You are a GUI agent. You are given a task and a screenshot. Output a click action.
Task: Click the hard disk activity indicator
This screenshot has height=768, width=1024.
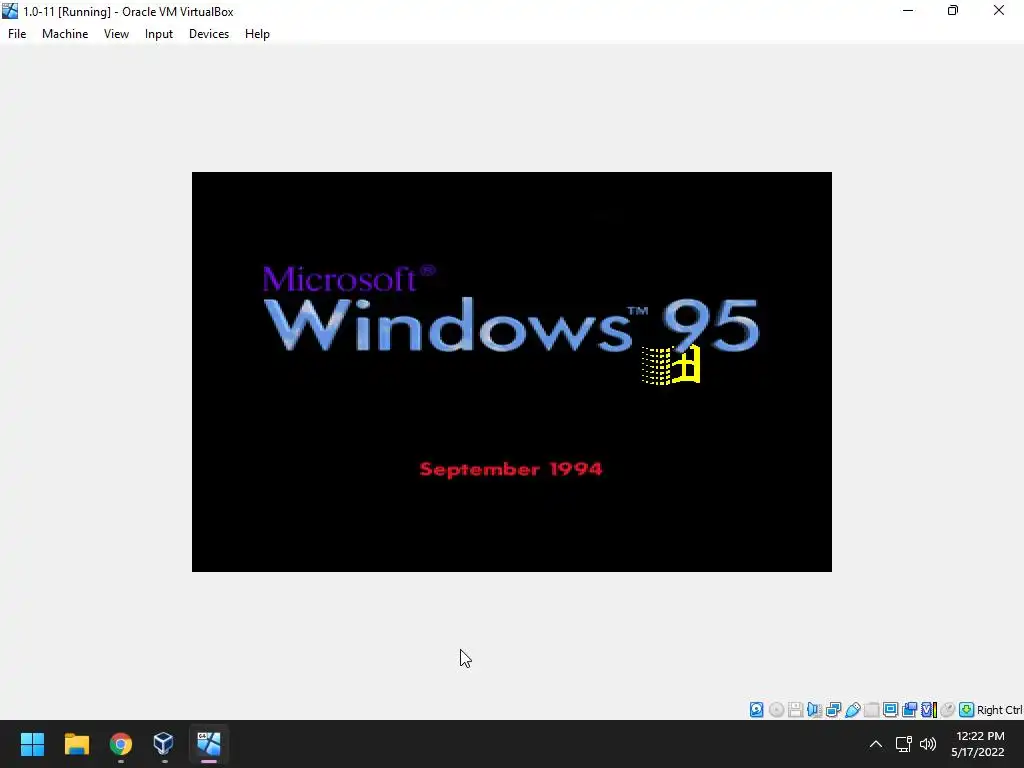(756, 710)
